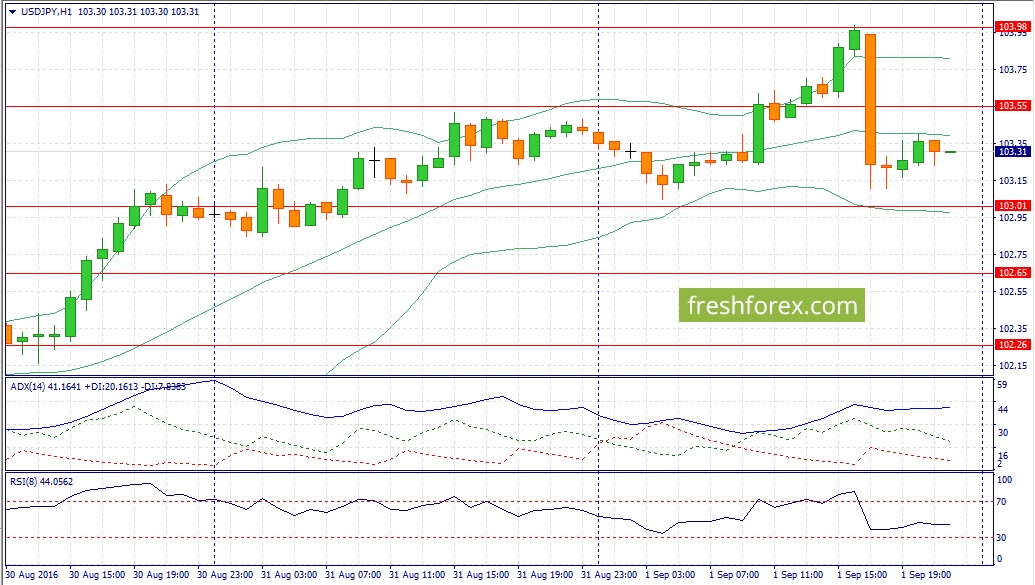Click the ADX scale value 44

pos(1003,409)
